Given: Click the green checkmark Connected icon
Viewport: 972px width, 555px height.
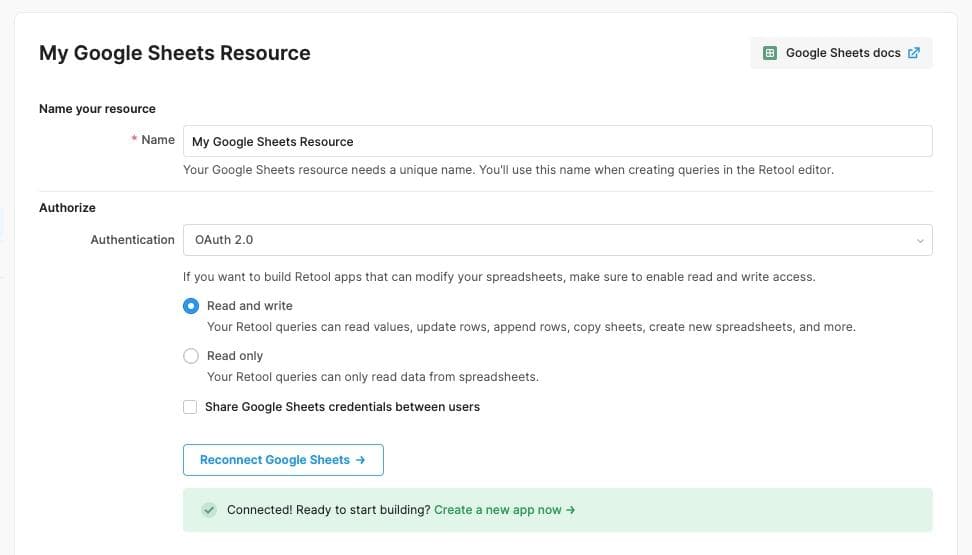Looking at the screenshot, I should [208, 510].
